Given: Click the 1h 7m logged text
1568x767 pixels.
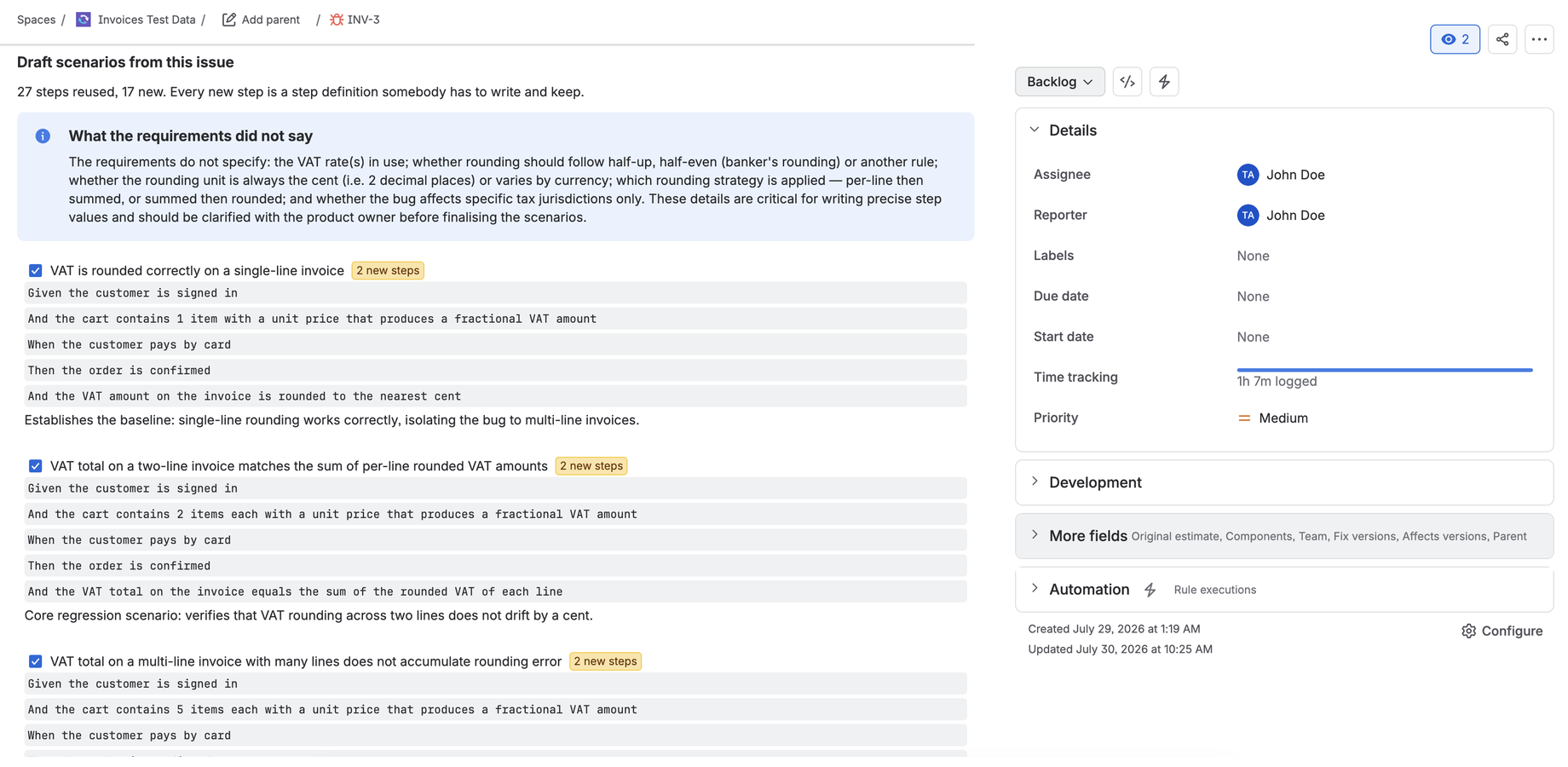Looking at the screenshot, I should coord(1277,382).
